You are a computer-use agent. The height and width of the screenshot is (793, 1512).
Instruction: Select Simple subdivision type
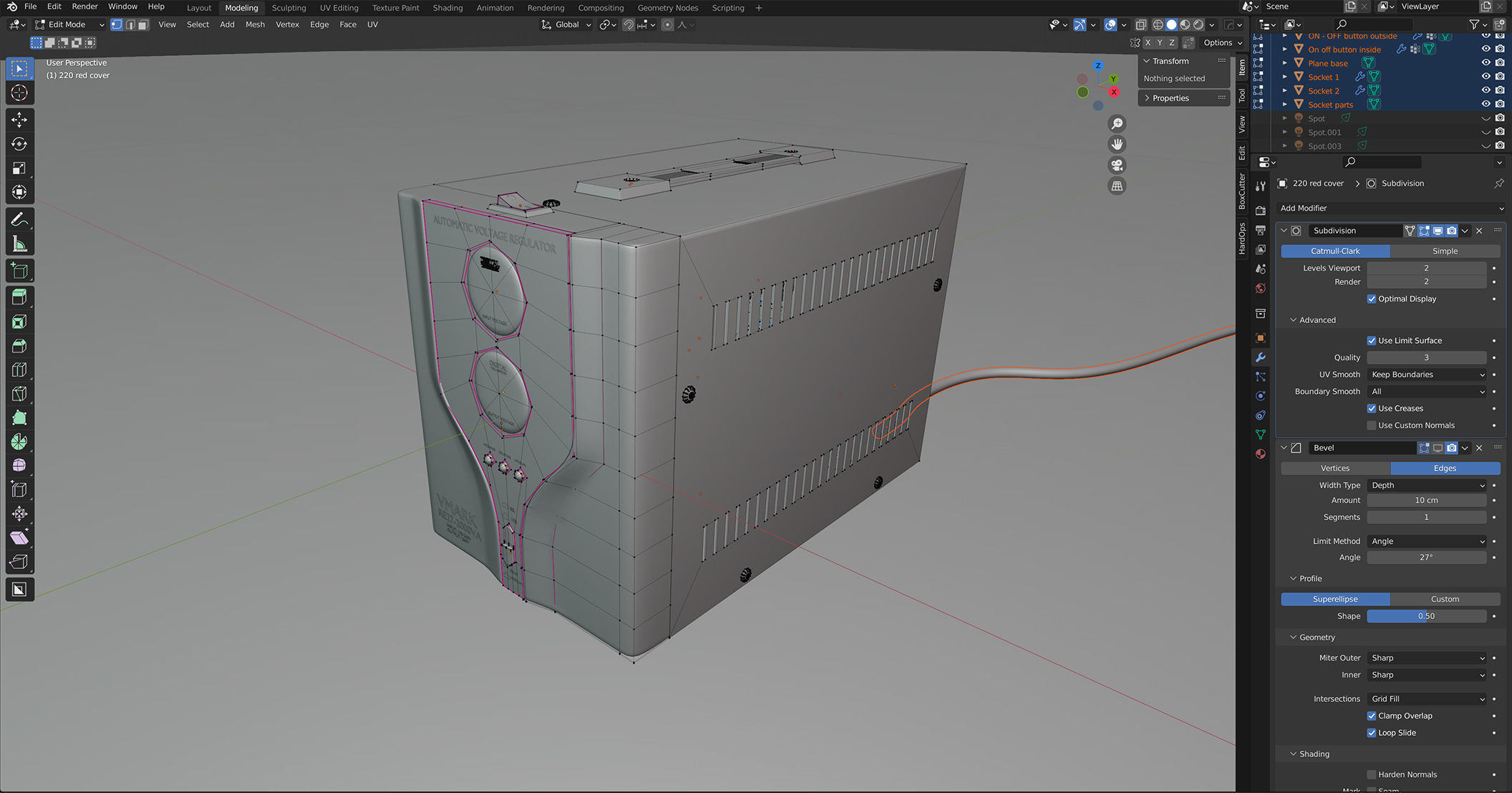pos(1445,251)
